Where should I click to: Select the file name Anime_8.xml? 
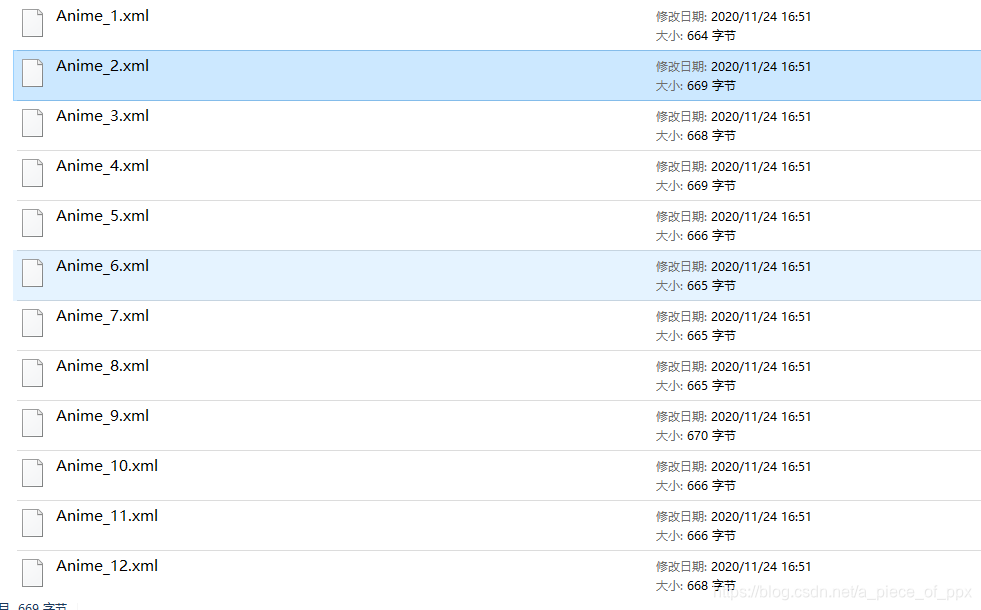coord(103,367)
